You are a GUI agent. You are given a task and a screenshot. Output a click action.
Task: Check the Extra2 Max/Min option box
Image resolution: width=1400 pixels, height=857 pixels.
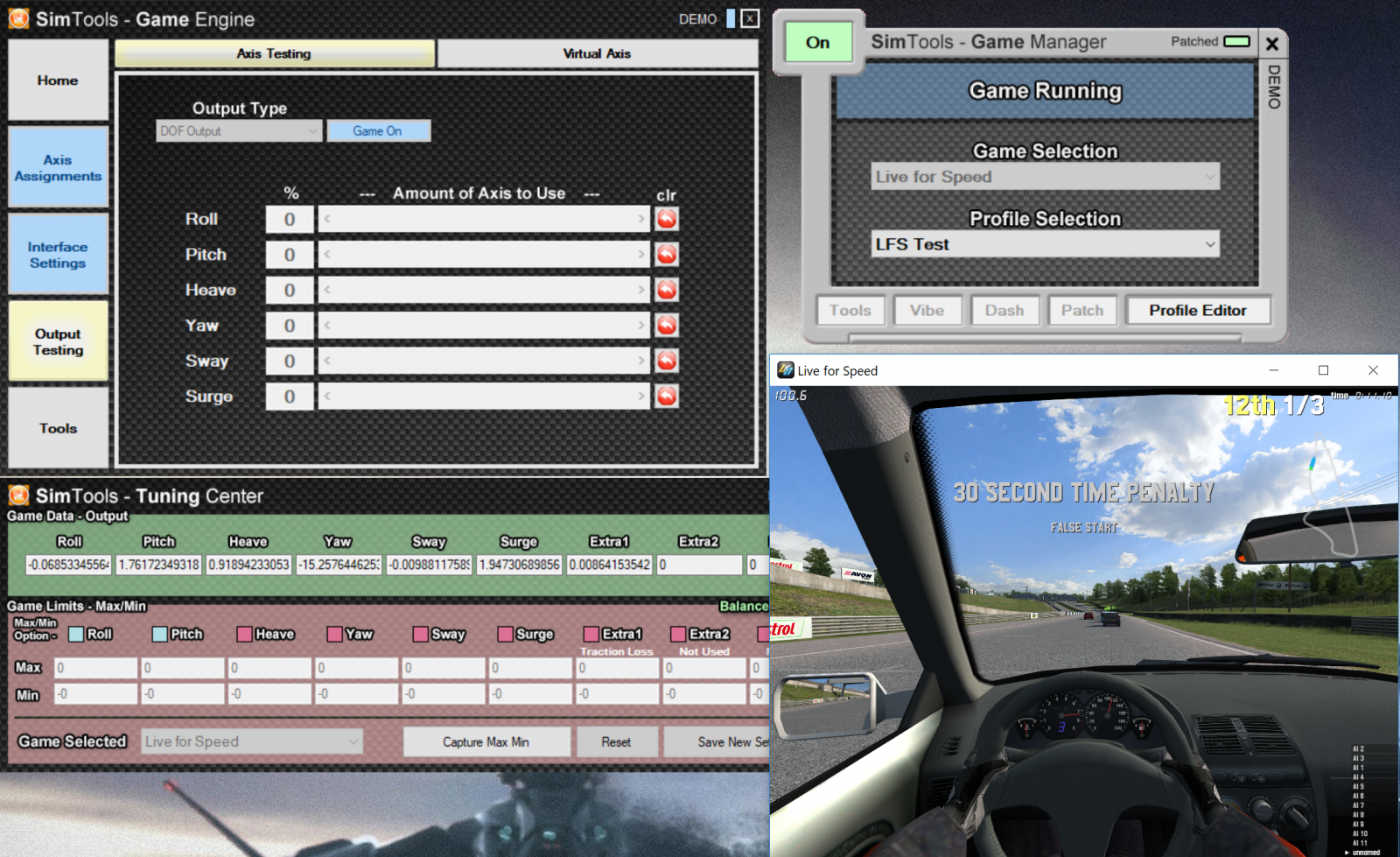[x=678, y=634]
